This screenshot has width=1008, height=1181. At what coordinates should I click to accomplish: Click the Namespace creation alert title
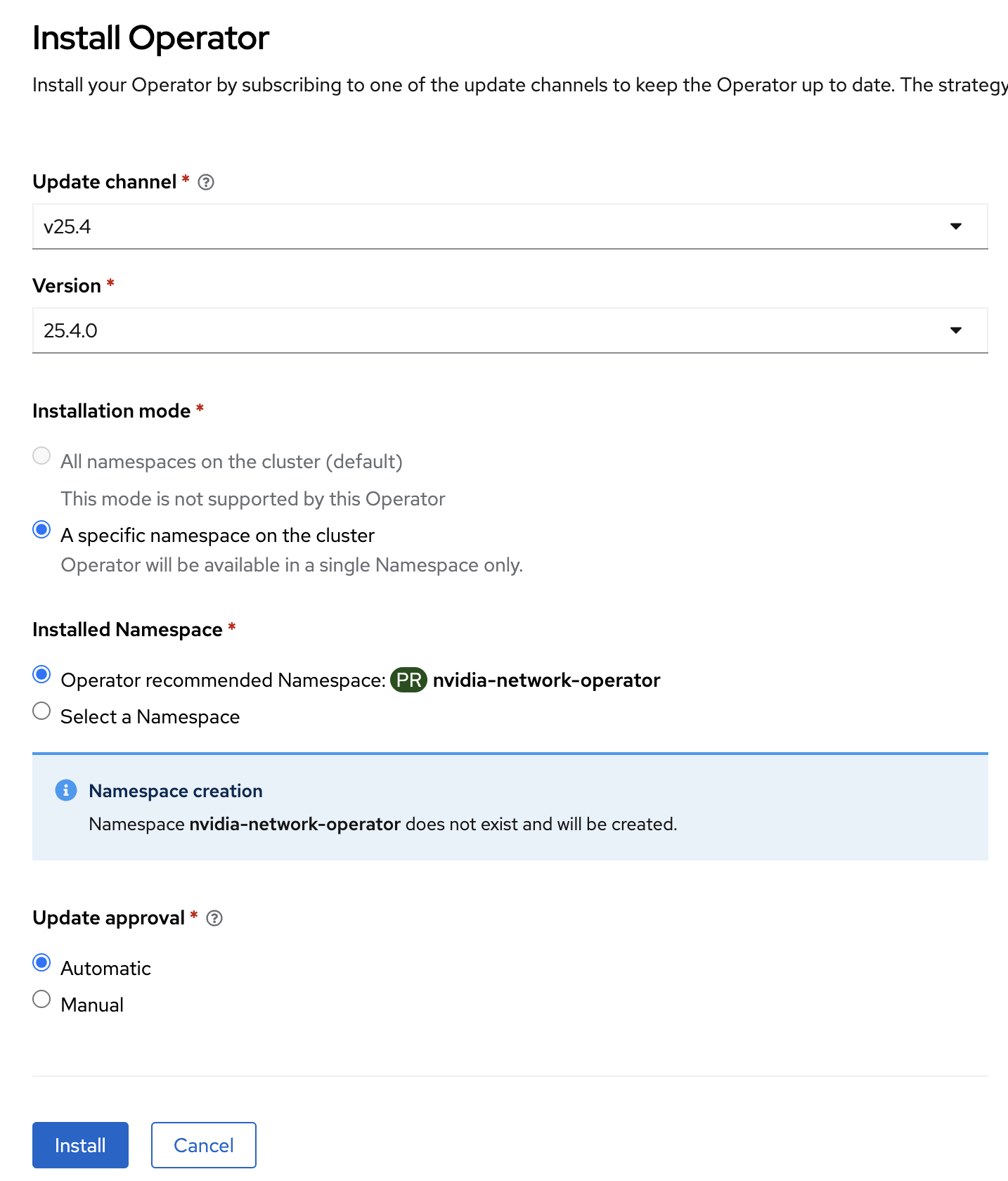click(x=176, y=792)
